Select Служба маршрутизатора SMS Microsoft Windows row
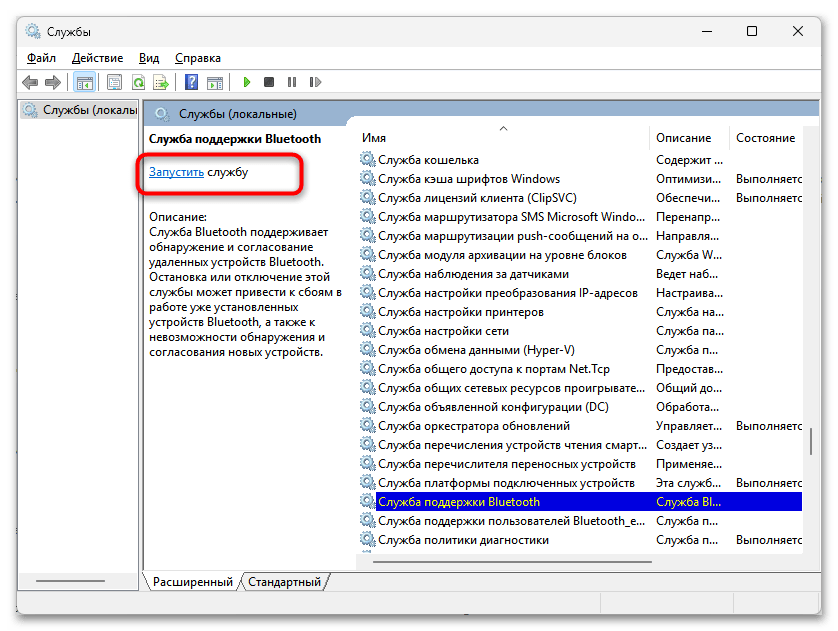This screenshot has width=838, height=631. click(x=581, y=217)
